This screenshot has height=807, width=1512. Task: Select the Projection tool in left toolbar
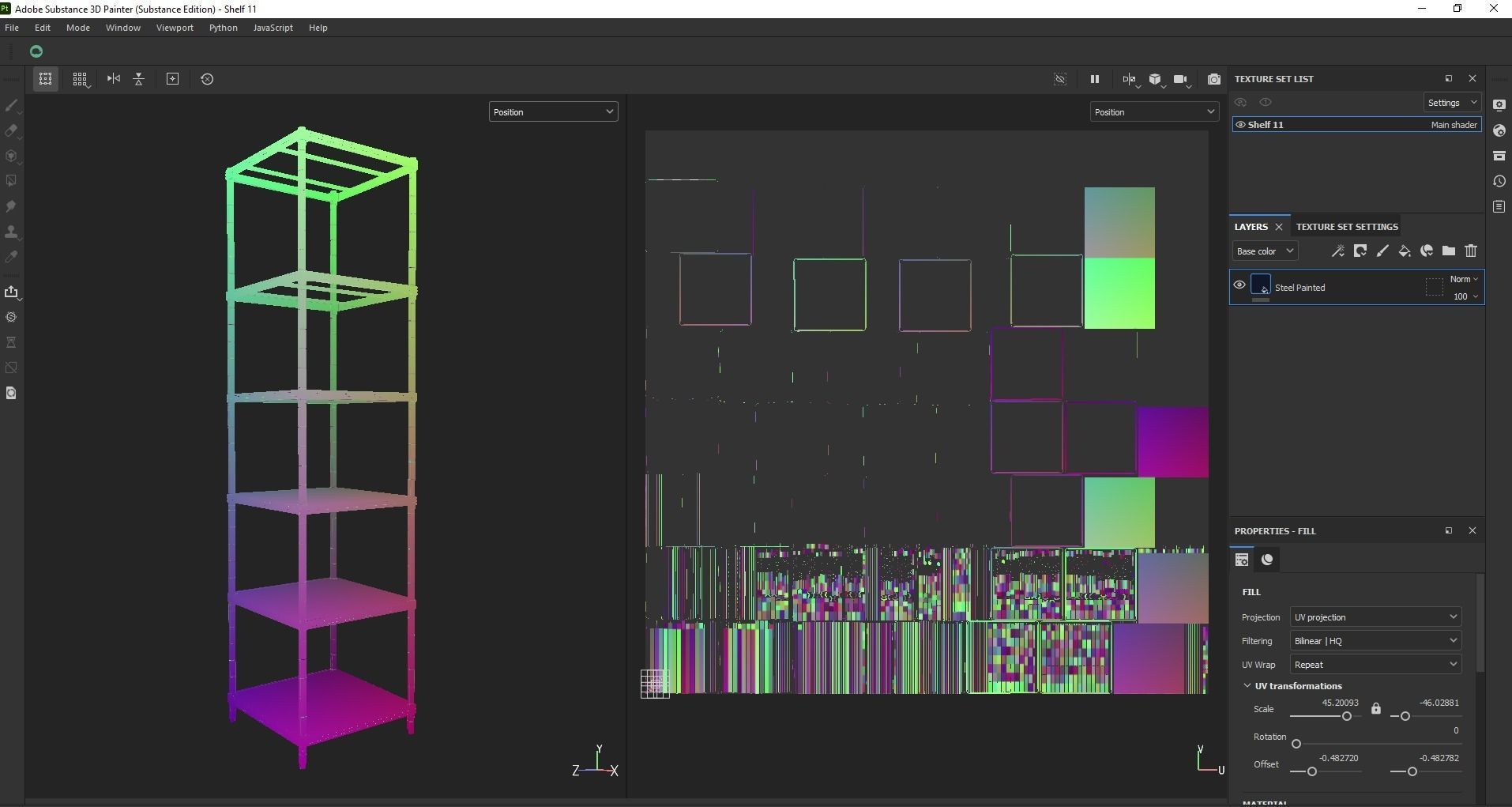point(12,156)
